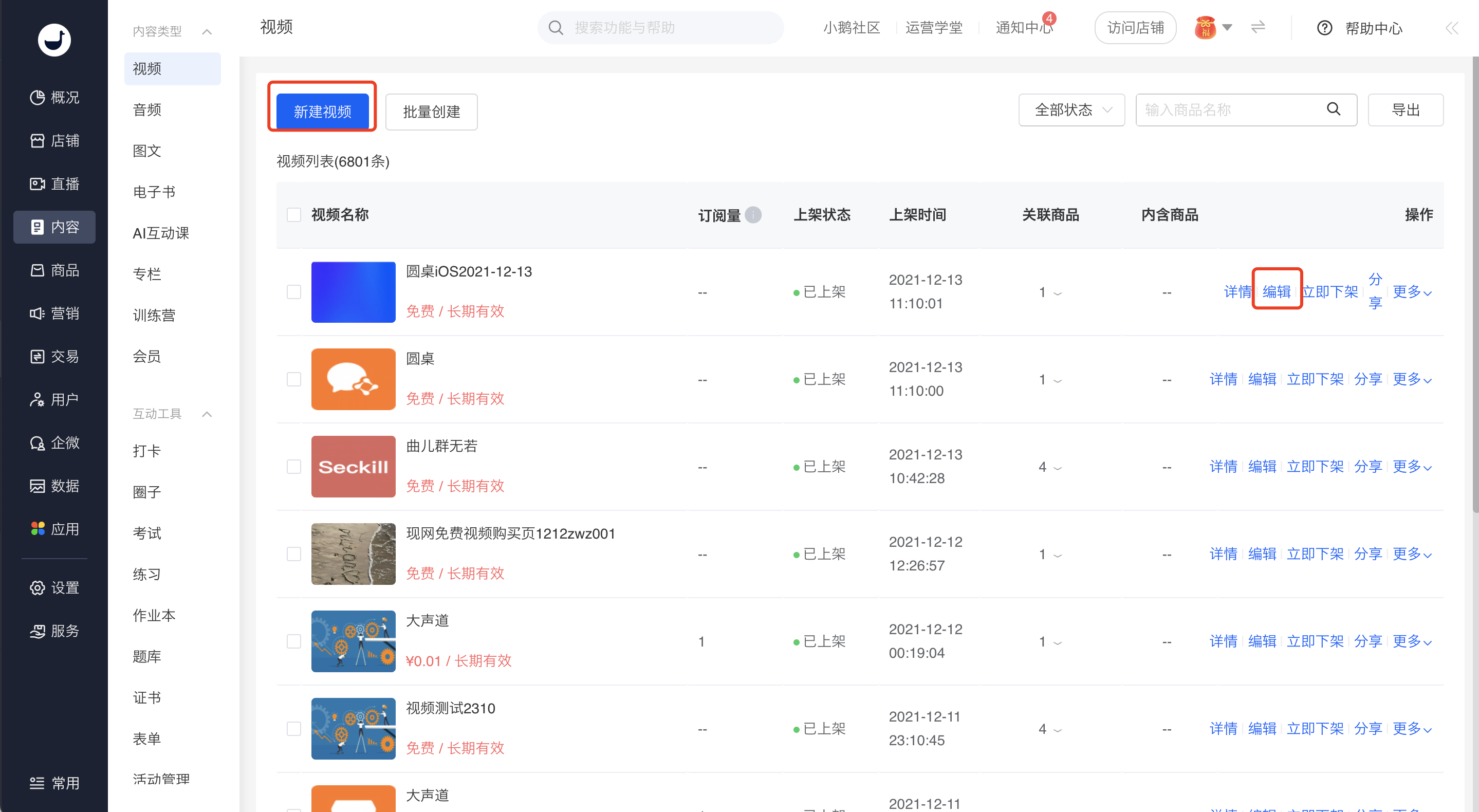Click the 搜索功能与帮助 search field

coord(660,28)
